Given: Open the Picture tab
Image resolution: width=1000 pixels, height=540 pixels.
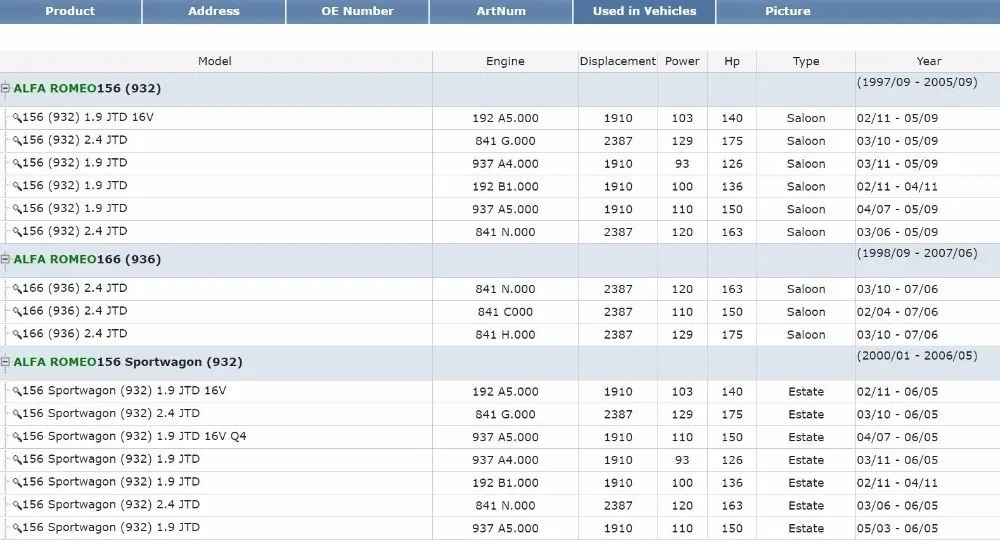Looking at the screenshot, I should (788, 11).
